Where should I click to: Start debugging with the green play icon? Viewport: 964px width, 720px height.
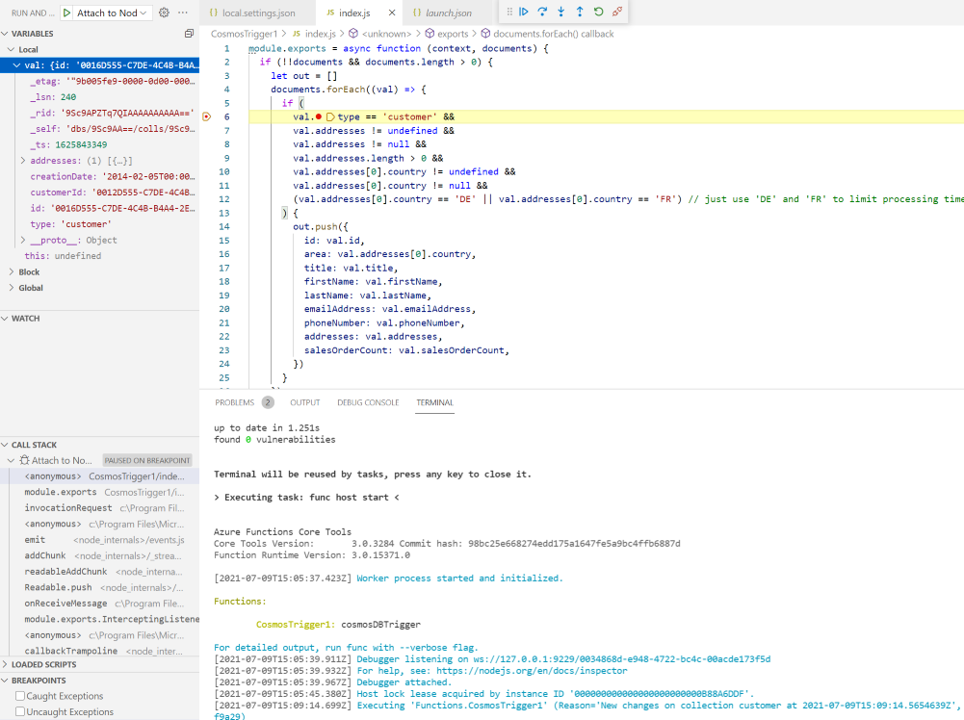(x=66, y=12)
